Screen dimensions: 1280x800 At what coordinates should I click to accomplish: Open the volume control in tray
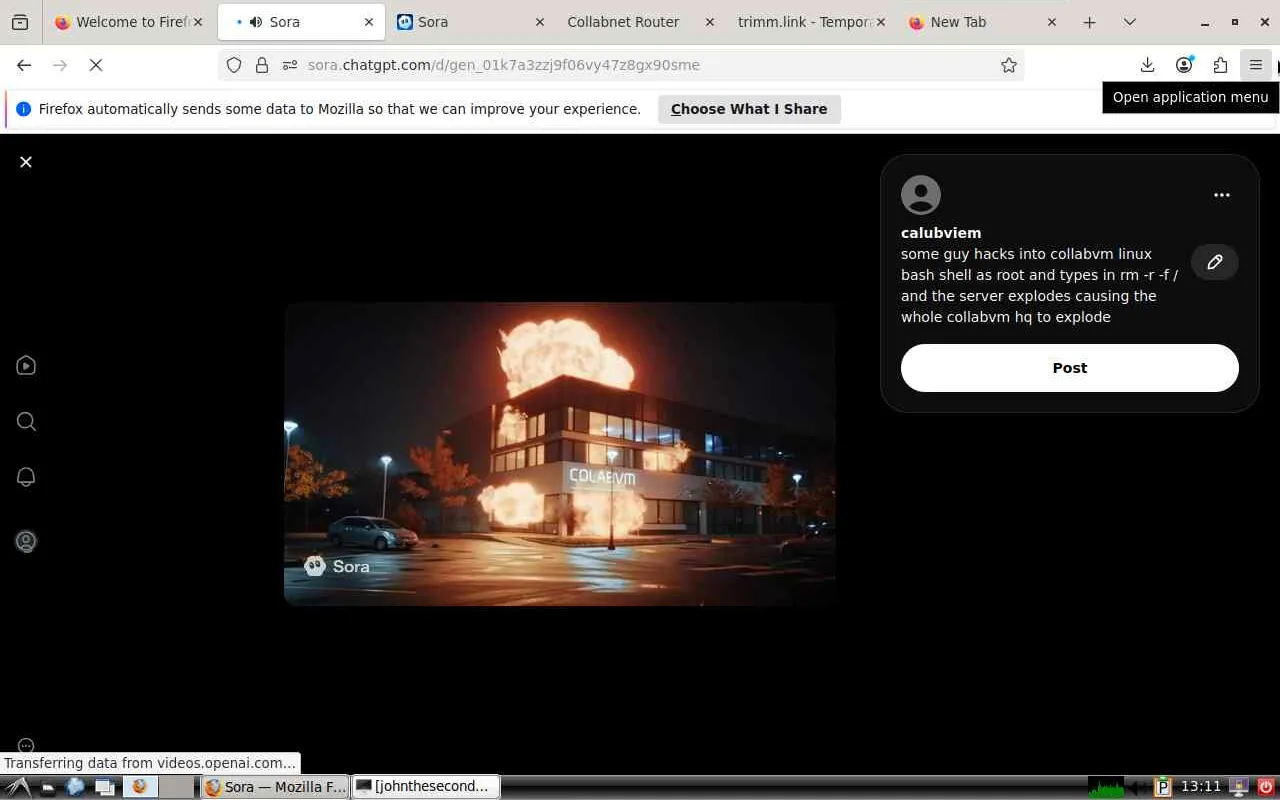(x=1137, y=787)
